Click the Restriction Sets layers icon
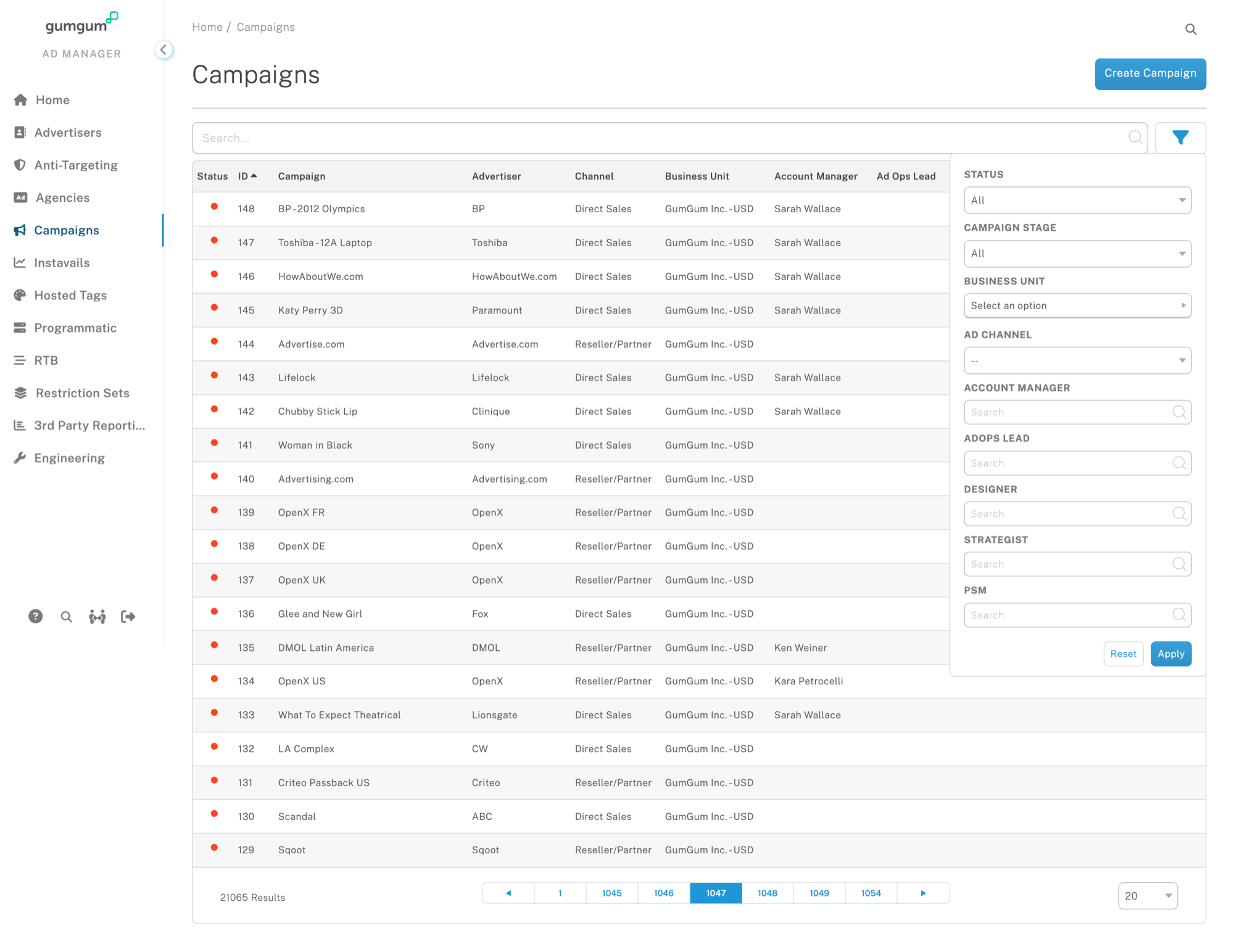The width and height of the screenshot is (1234, 952). coord(20,393)
